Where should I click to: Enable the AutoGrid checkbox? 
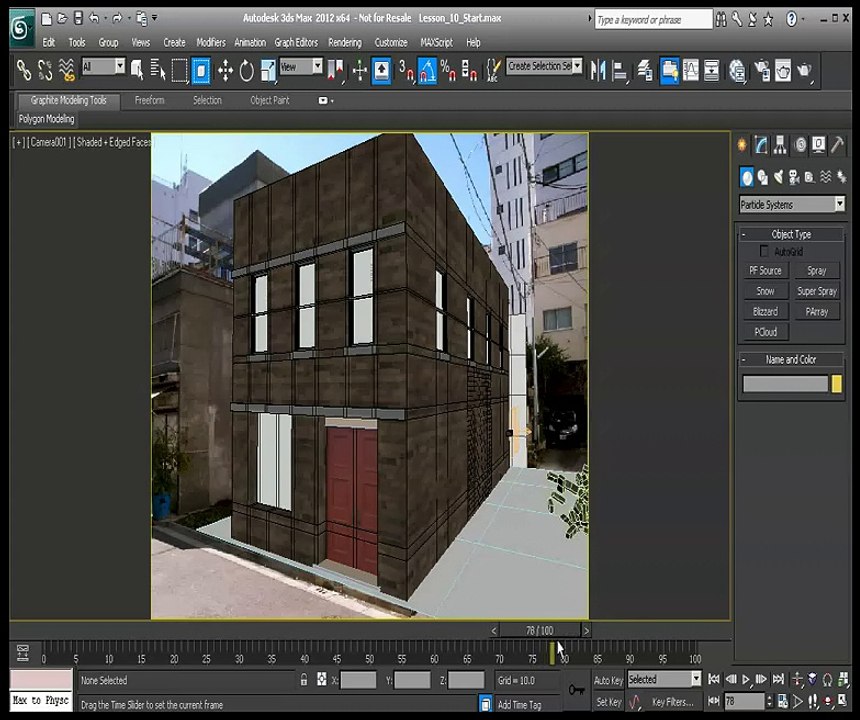[x=765, y=252]
